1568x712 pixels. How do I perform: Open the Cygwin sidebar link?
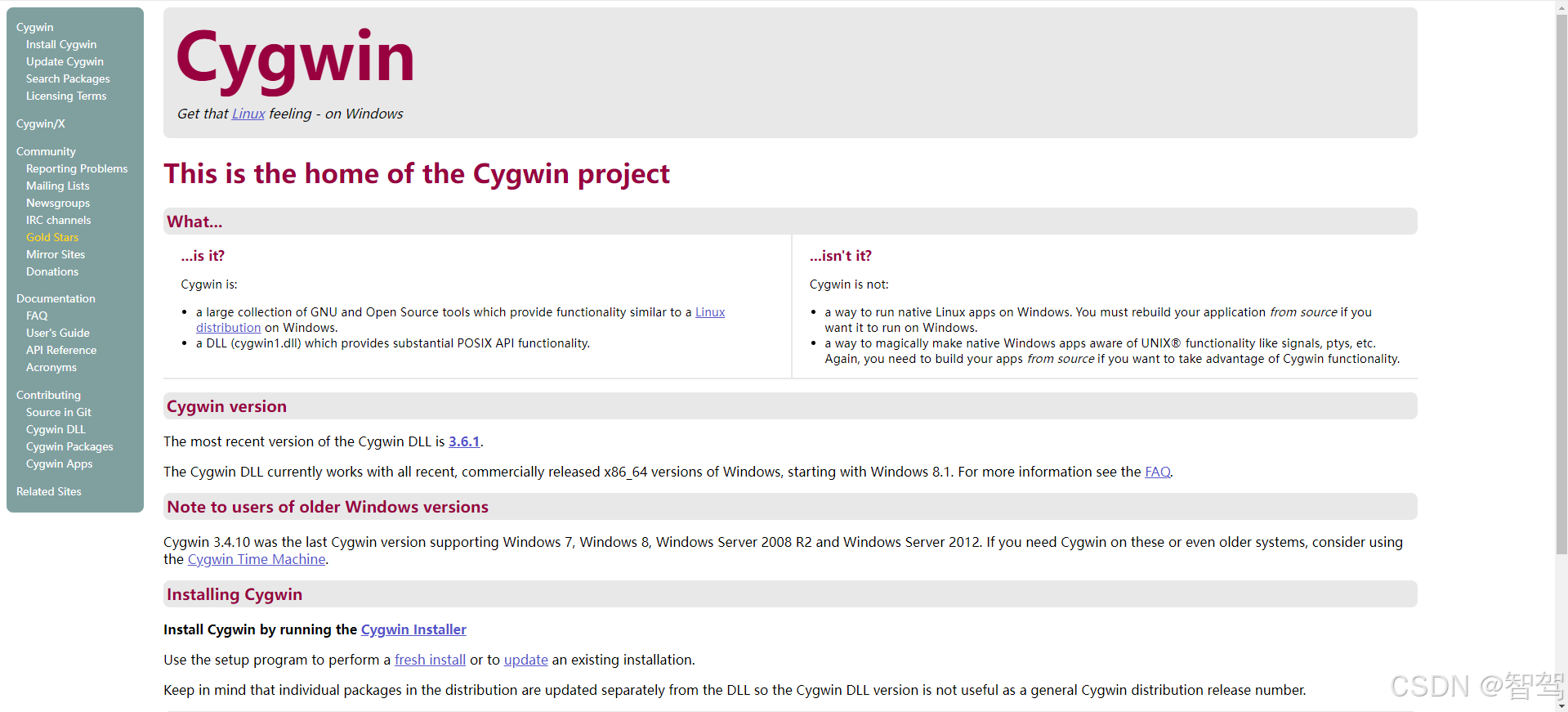tap(34, 27)
